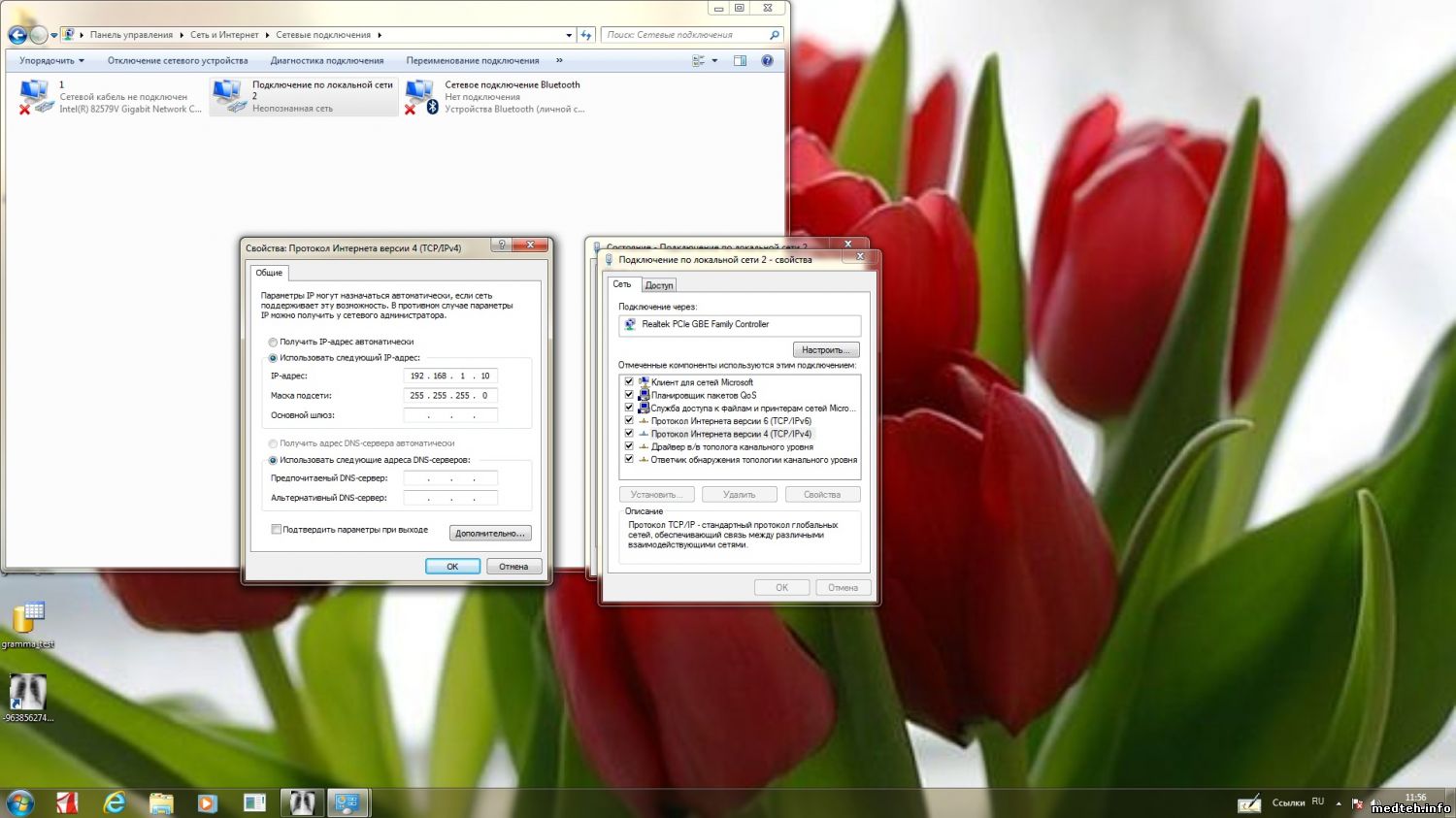Click the help question mark icon in explorer toolbar
Image resolution: width=1456 pixels, height=818 pixels.
(x=767, y=60)
